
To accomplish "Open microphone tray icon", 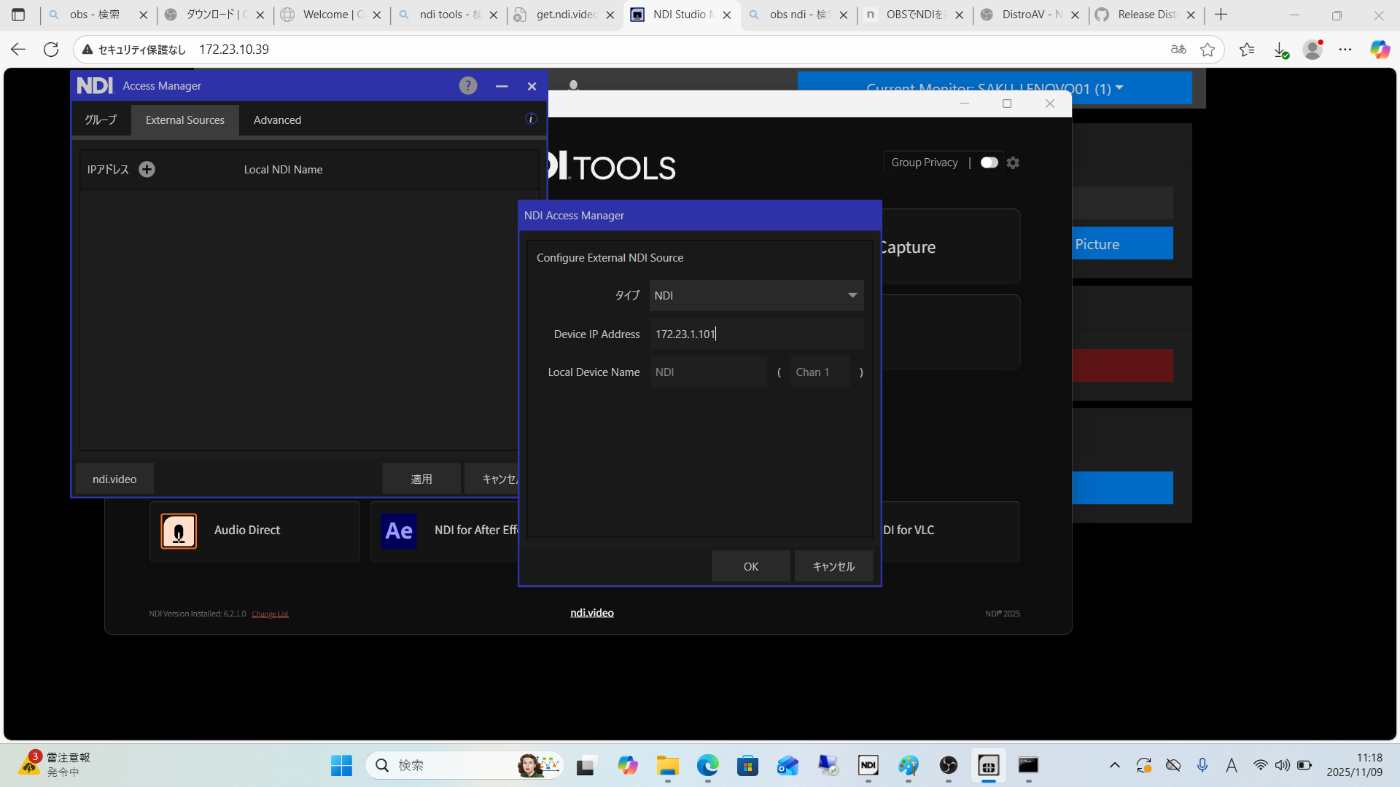I will (1202, 765).
